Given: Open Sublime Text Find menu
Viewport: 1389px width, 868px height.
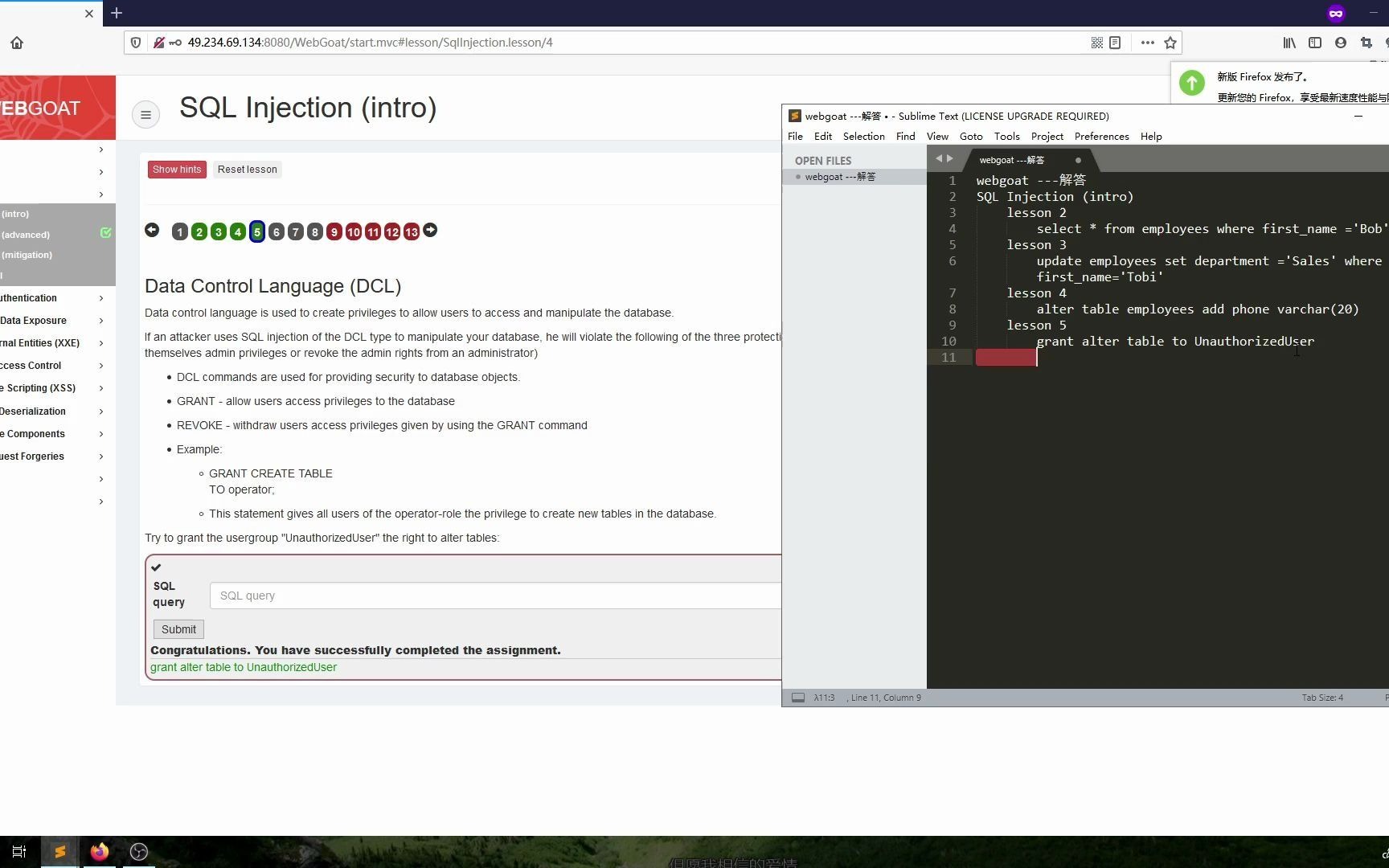Looking at the screenshot, I should click(x=906, y=137).
